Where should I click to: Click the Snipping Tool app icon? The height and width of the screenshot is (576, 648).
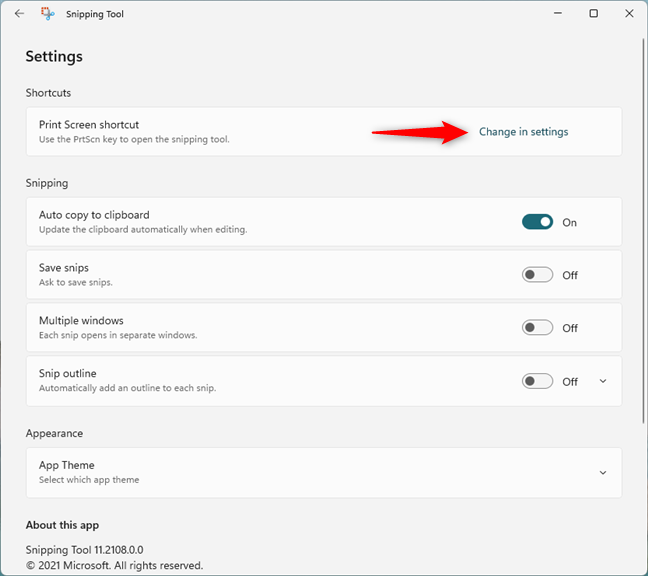48,14
